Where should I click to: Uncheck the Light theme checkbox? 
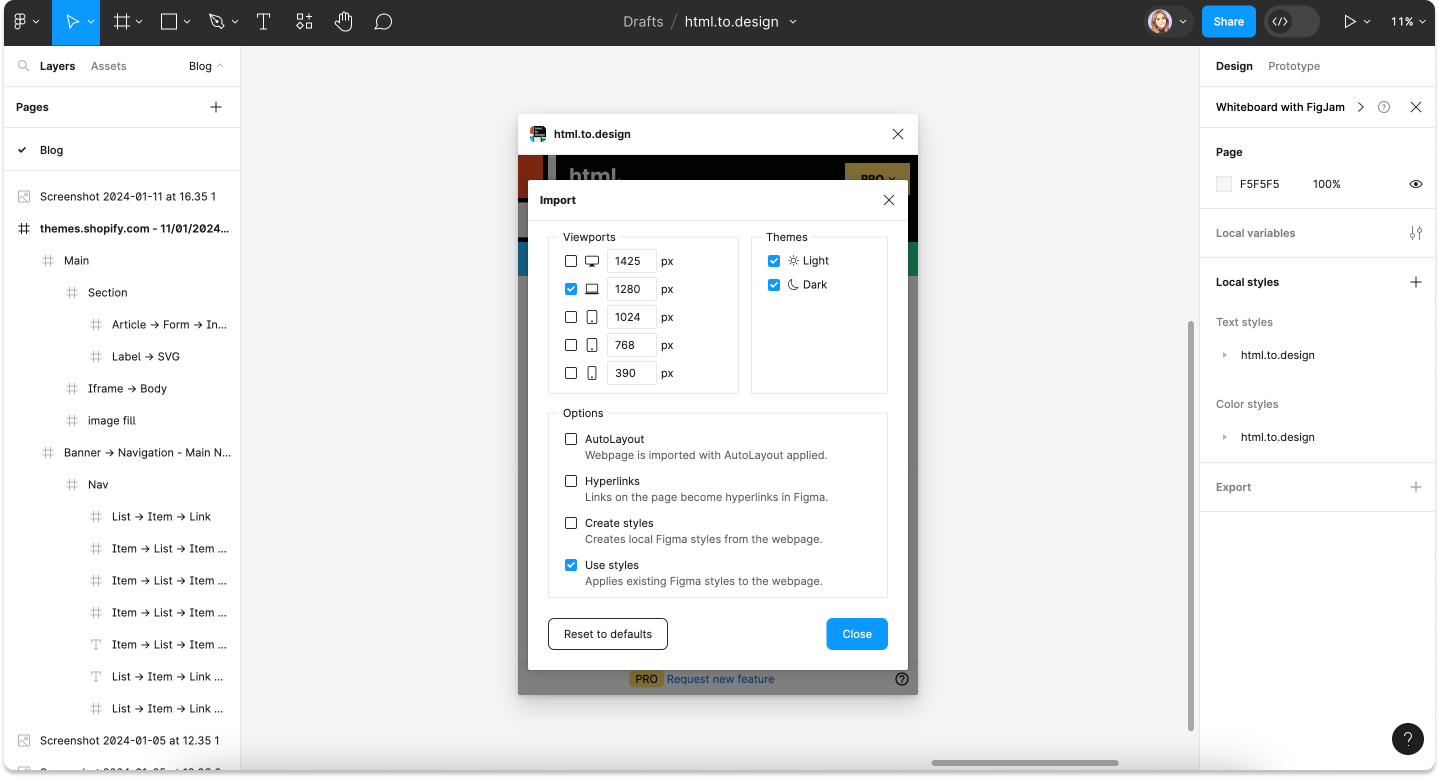[774, 261]
